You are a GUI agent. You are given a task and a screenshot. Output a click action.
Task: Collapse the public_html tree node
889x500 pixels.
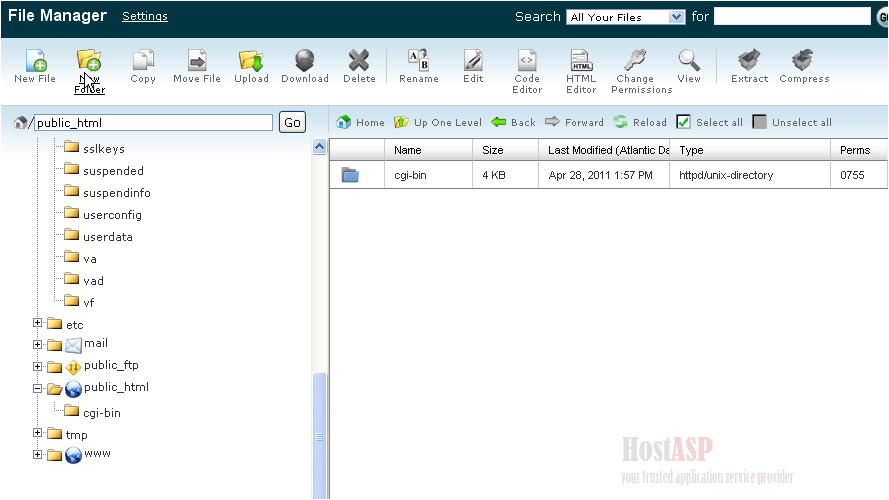point(38,389)
